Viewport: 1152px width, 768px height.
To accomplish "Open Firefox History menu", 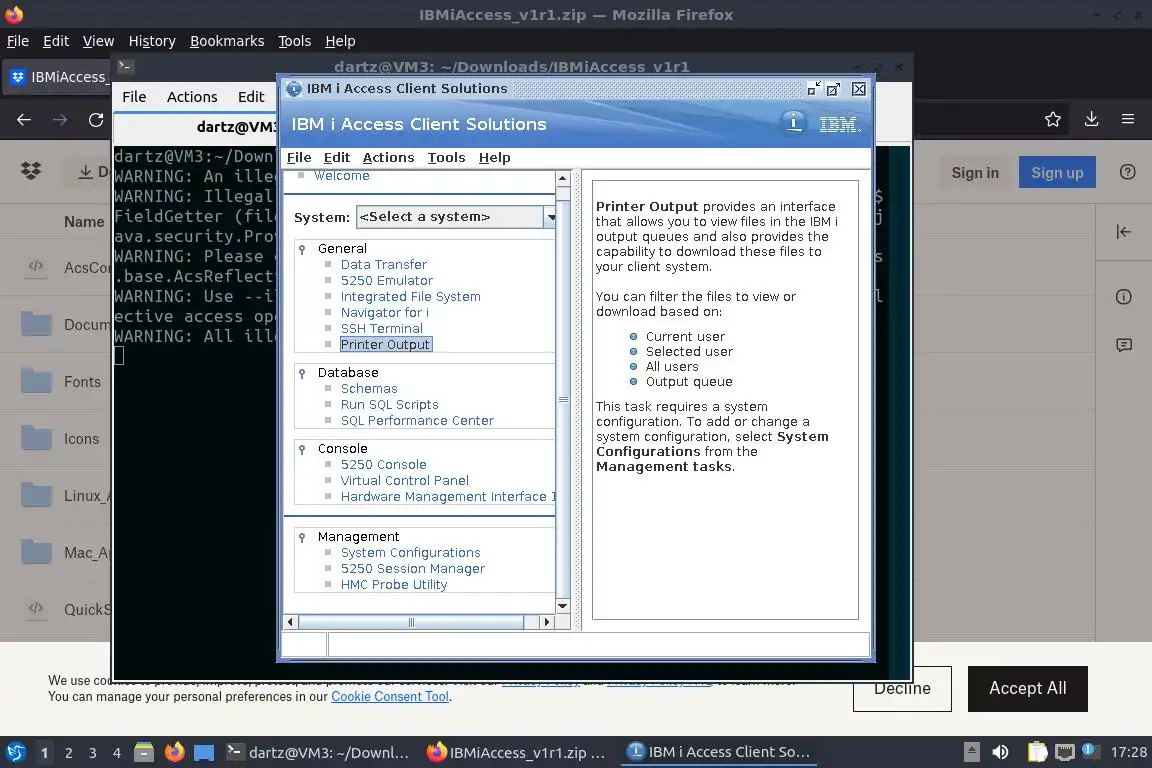I will coord(152,41).
